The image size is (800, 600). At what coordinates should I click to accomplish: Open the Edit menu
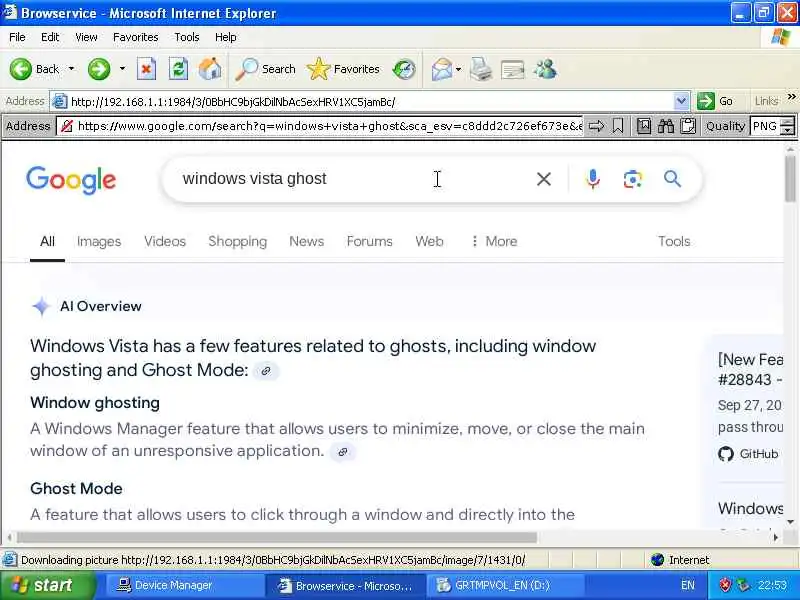point(50,37)
